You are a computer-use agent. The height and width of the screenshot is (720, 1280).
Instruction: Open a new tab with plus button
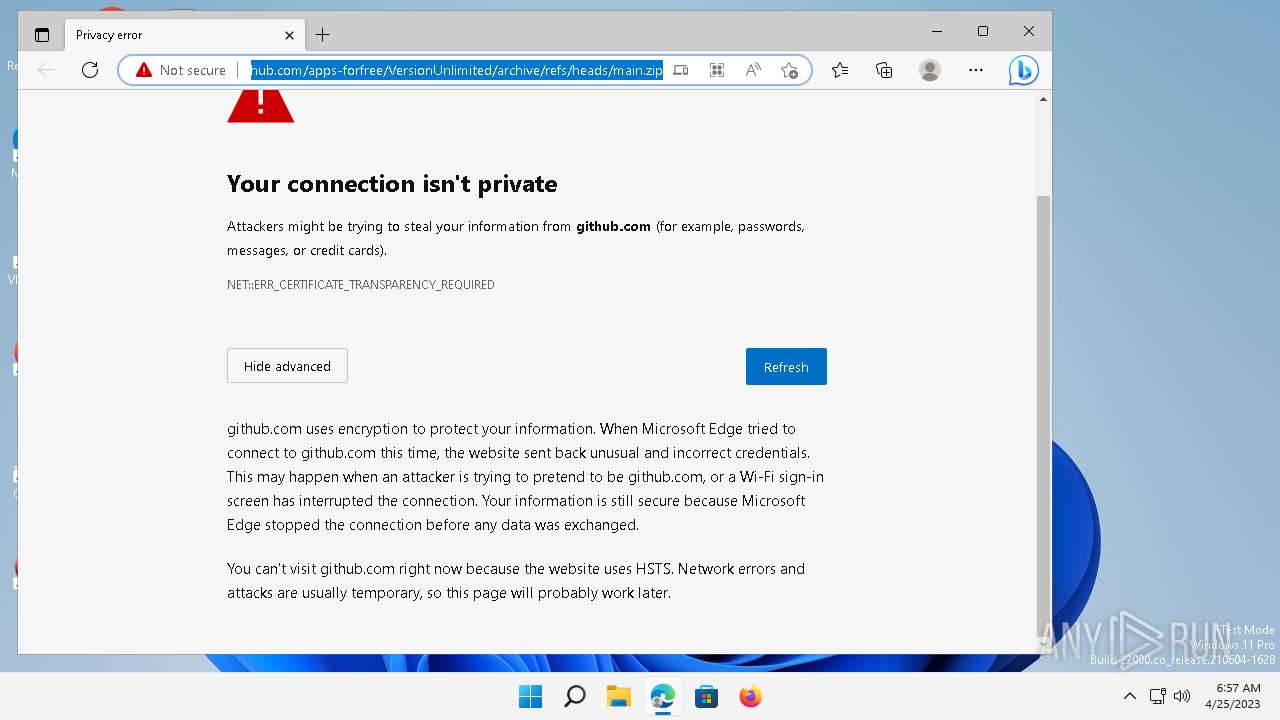[322, 35]
